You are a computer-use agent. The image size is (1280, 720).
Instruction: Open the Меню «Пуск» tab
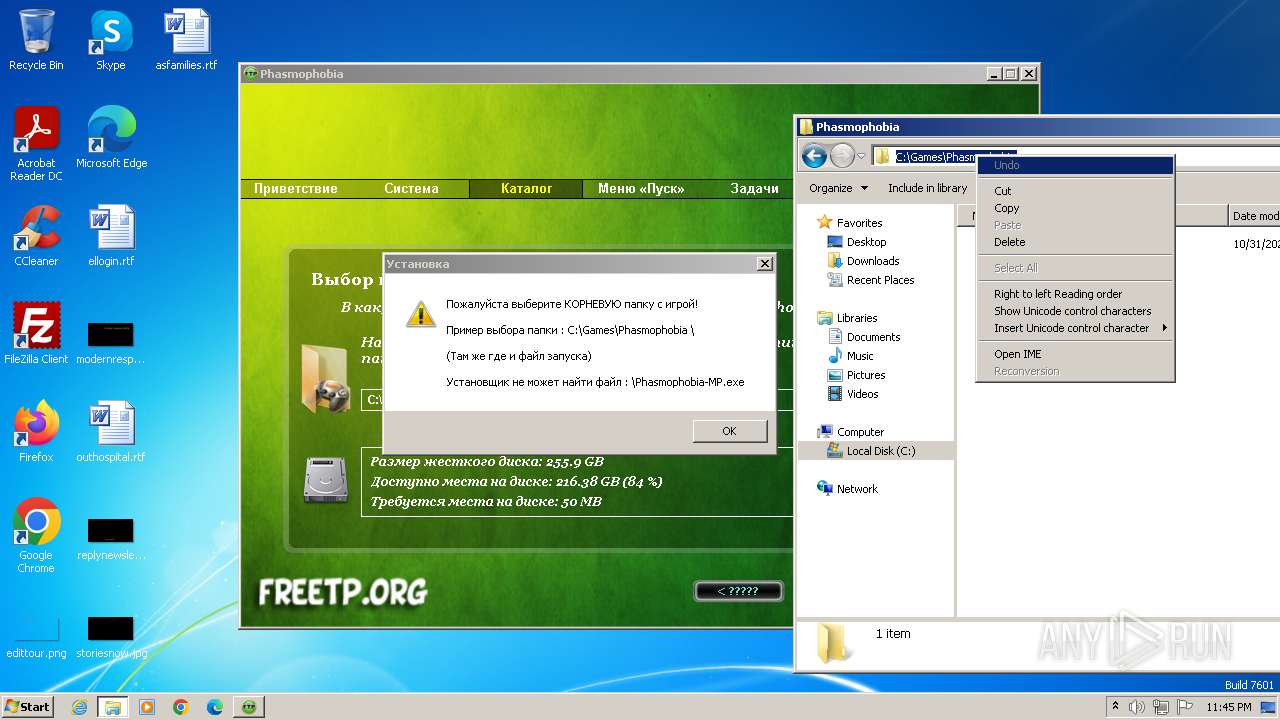coord(641,188)
